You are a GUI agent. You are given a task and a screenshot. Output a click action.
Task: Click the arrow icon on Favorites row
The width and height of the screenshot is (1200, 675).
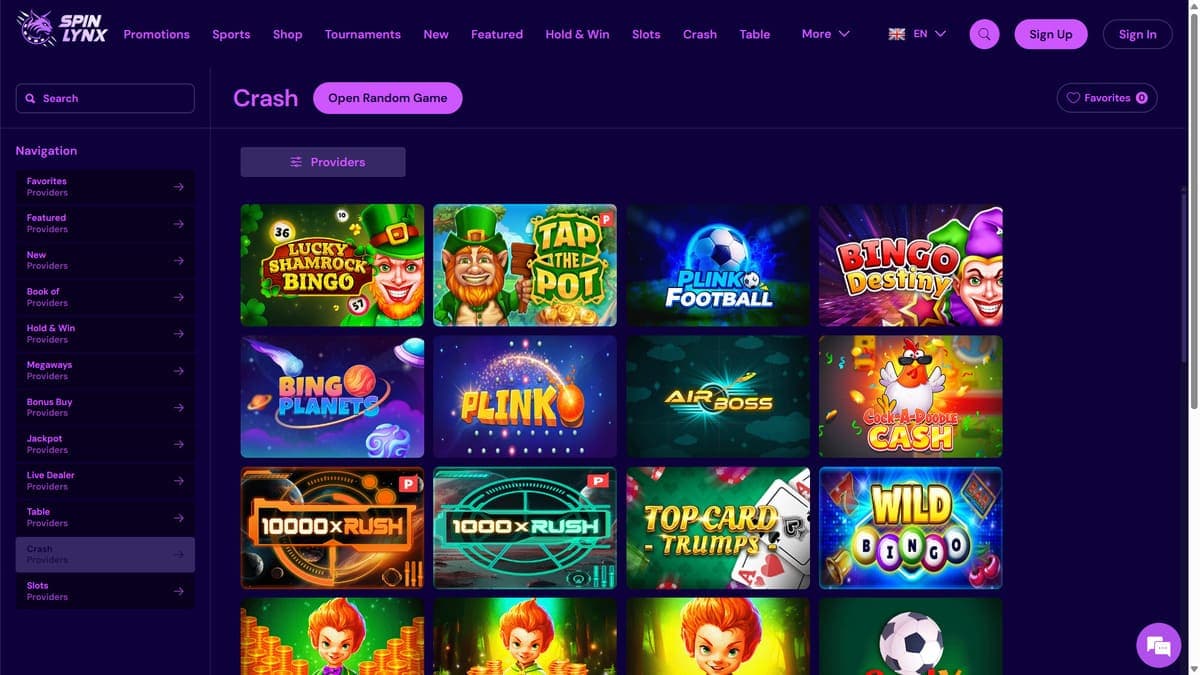pos(178,187)
